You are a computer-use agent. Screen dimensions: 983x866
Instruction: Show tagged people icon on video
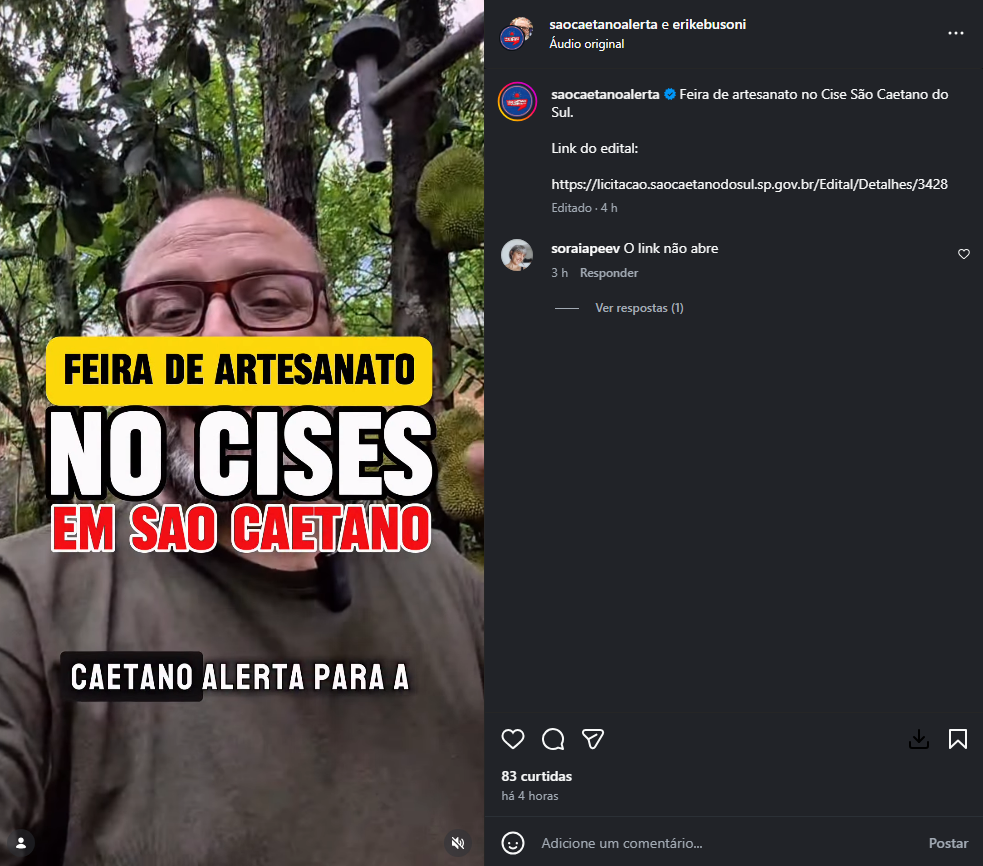[x=21, y=843]
